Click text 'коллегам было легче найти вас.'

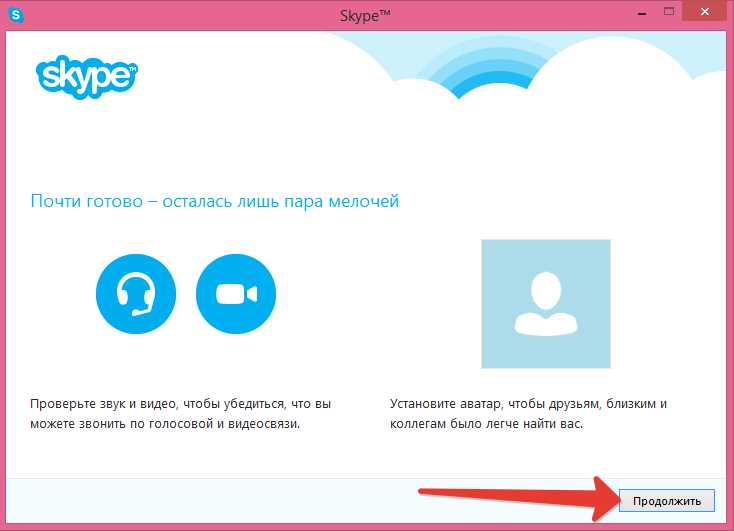point(486,424)
